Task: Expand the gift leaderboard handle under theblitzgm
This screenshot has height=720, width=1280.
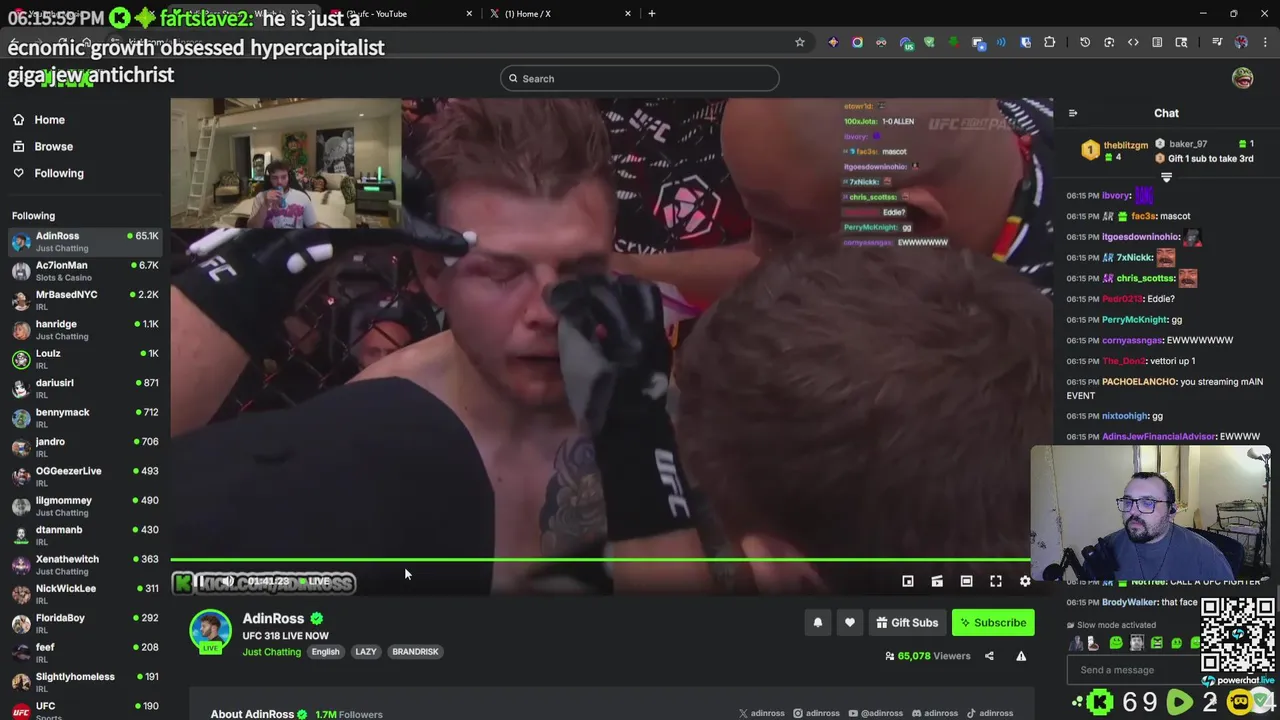Action: click(1166, 177)
